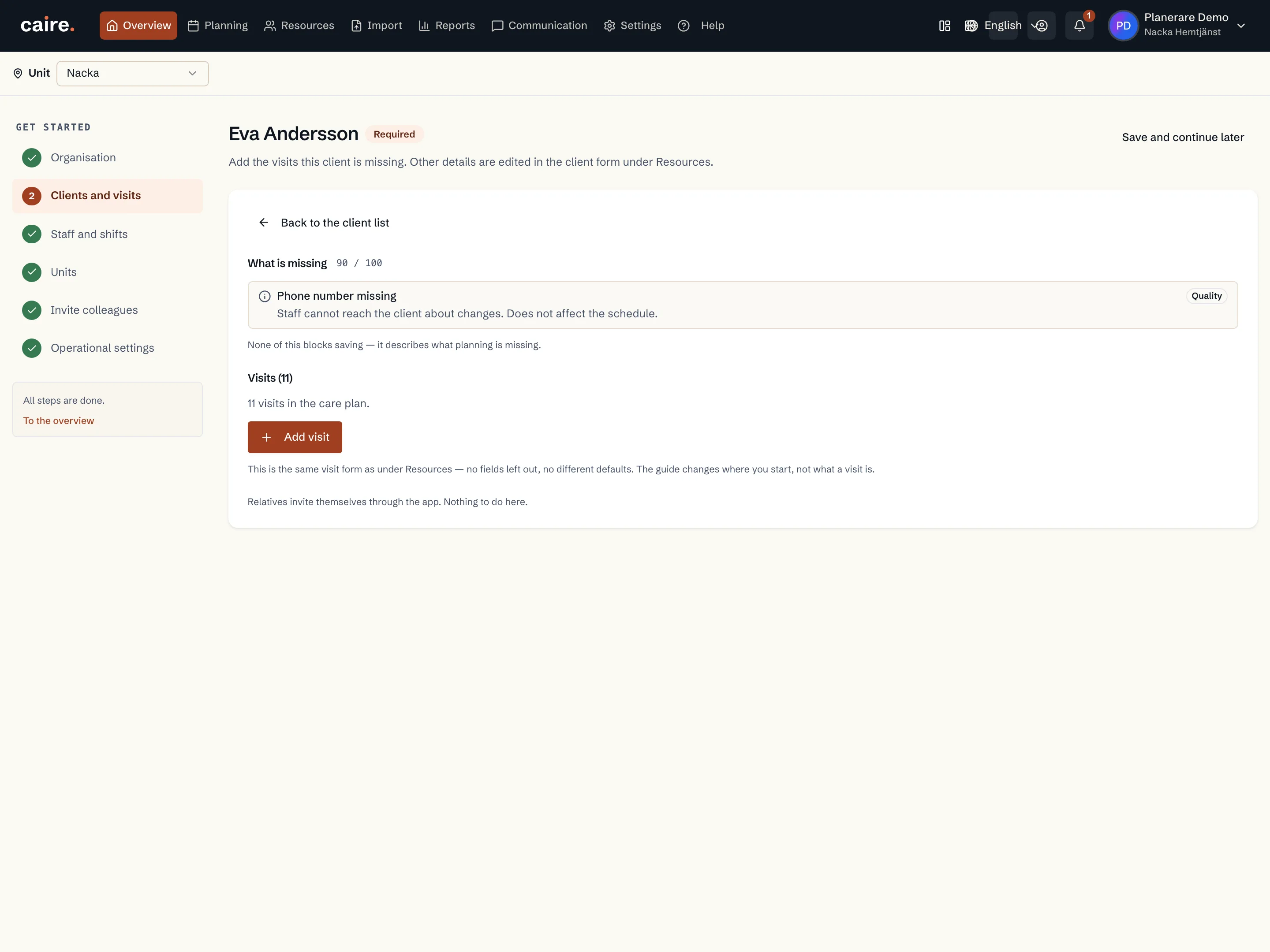Open the Resources section
The image size is (1270, 952).
[x=299, y=26]
